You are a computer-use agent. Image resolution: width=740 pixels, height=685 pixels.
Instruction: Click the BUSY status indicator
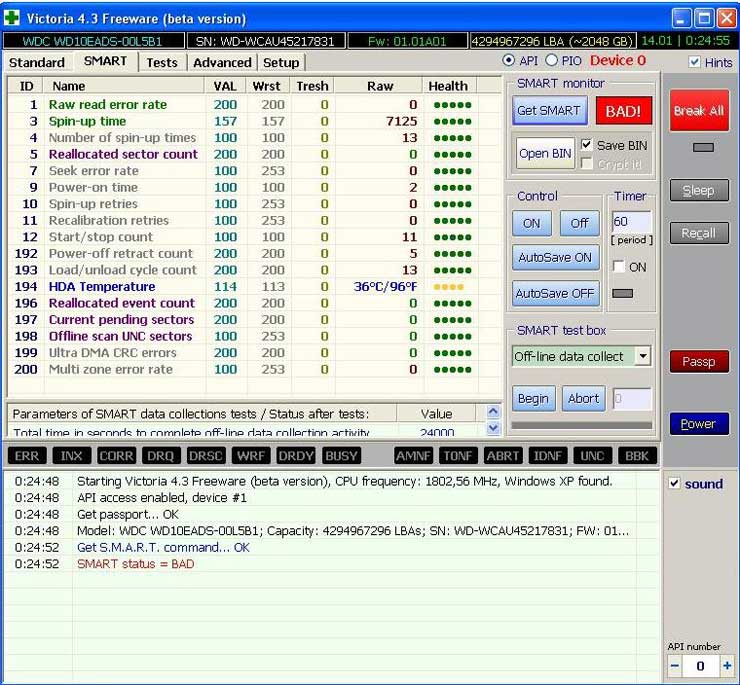(341, 456)
